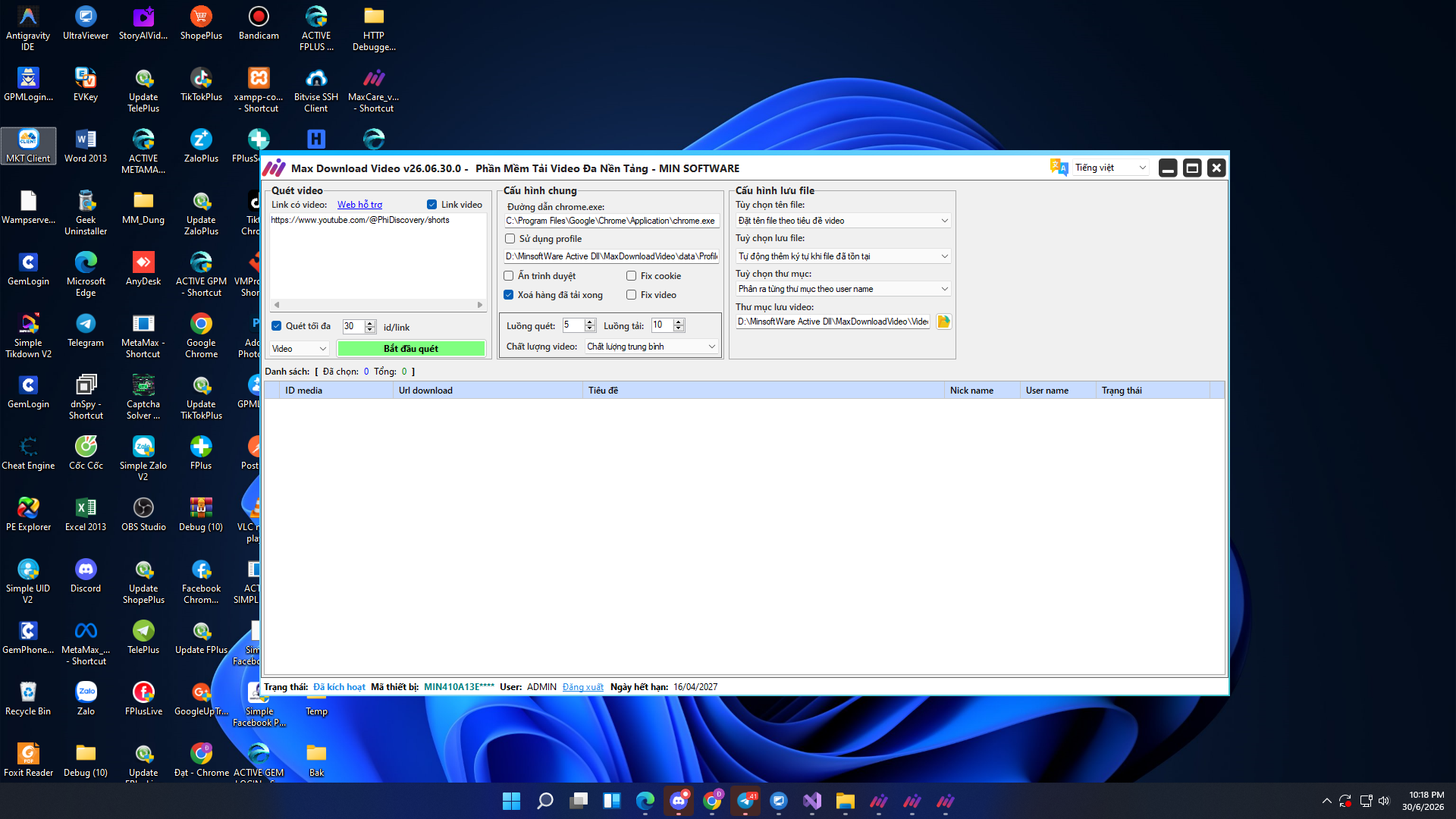1456x819 pixels.
Task: Enable the Fix video checkbox
Action: (632, 295)
